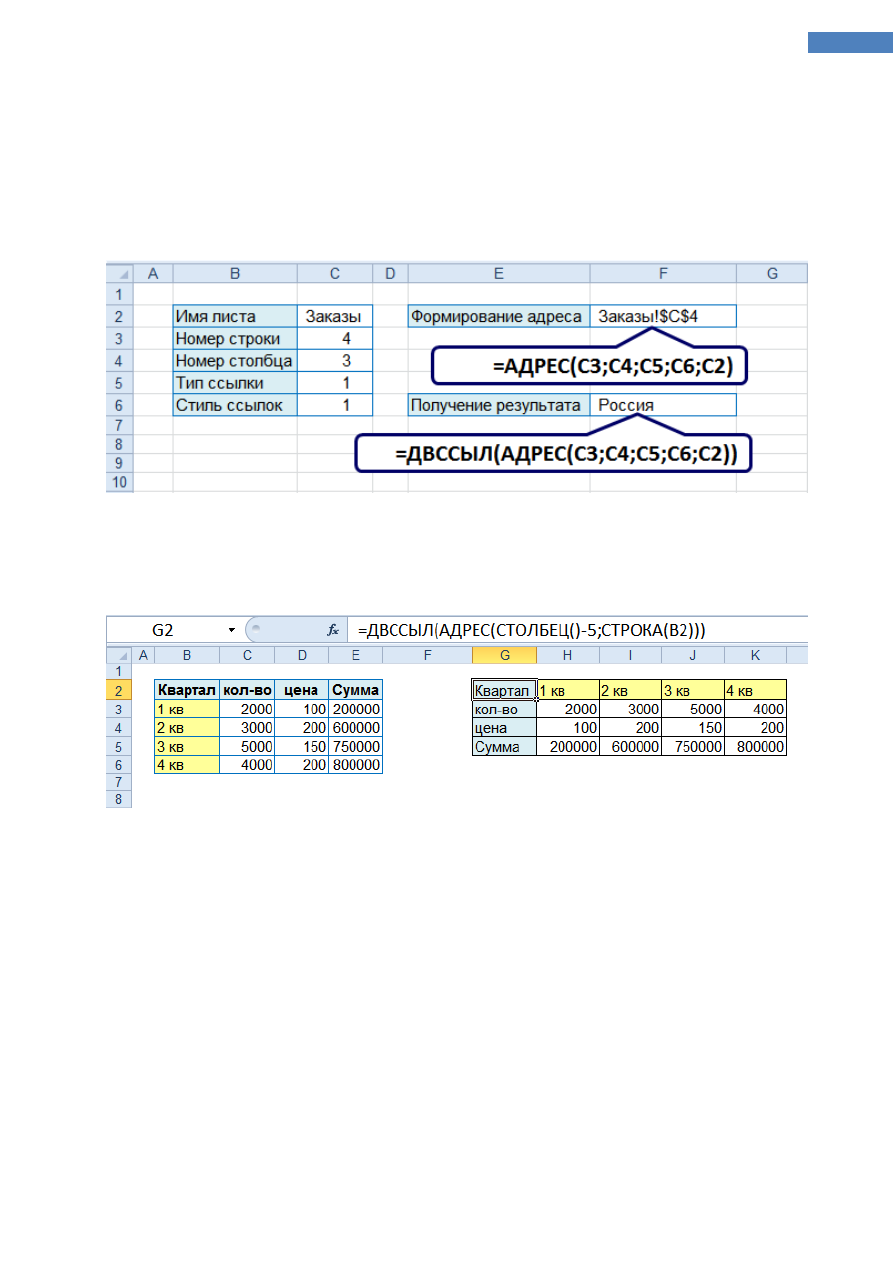This screenshot has height=1263, width=893.
Task: Select row header 7 in the upper sheet
Action: [120, 426]
